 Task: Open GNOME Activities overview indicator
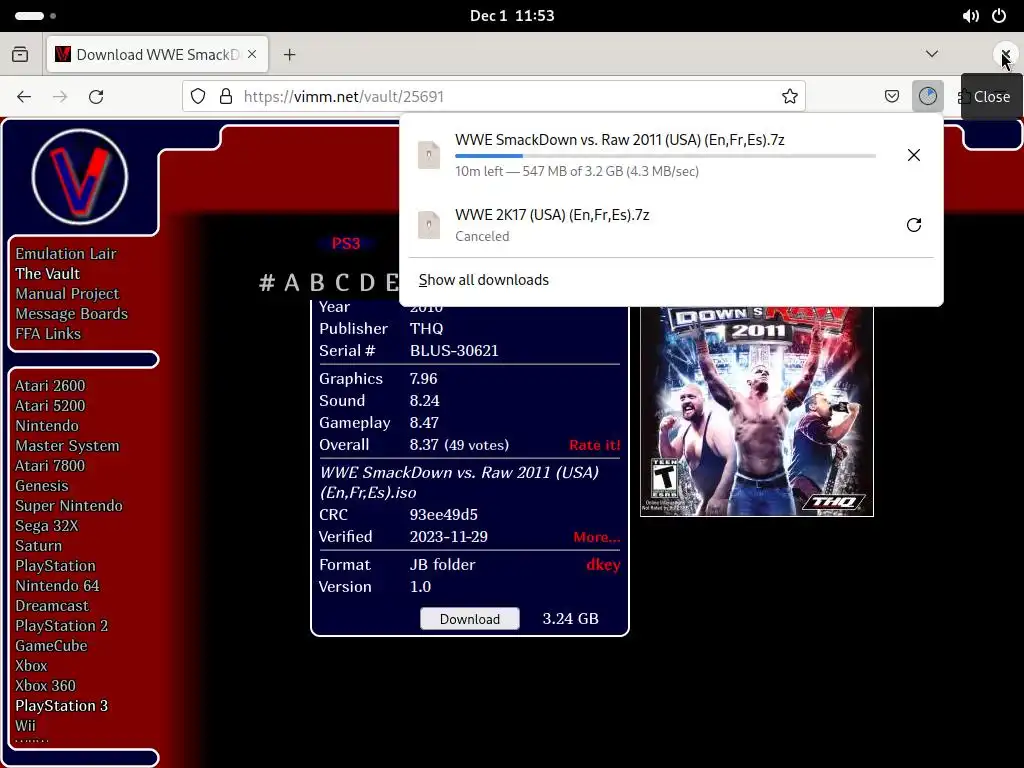coord(35,16)
